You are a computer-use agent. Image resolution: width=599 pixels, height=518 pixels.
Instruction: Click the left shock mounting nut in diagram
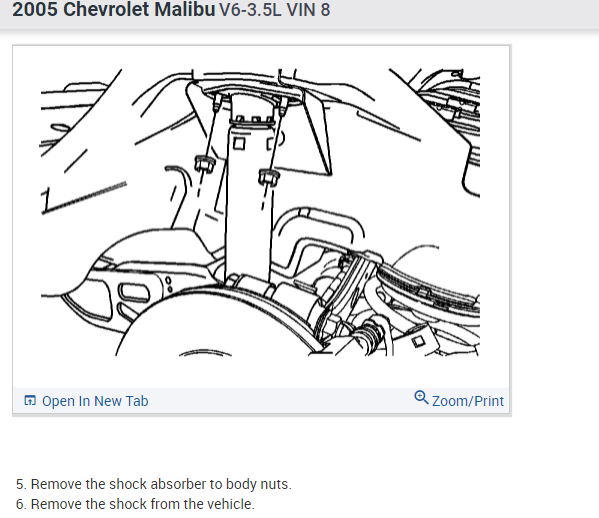click(204, 163)
